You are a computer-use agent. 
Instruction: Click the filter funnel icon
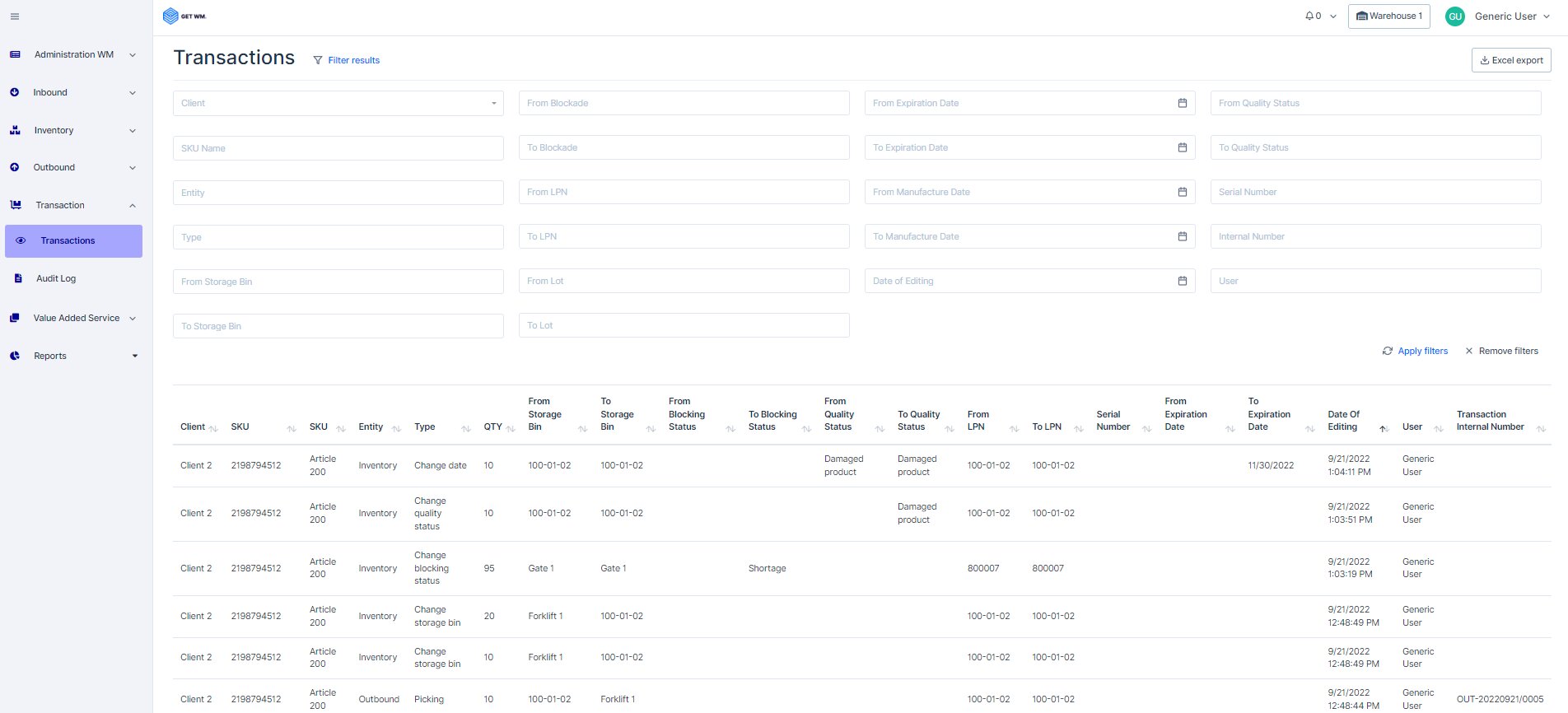click(318, 60)
